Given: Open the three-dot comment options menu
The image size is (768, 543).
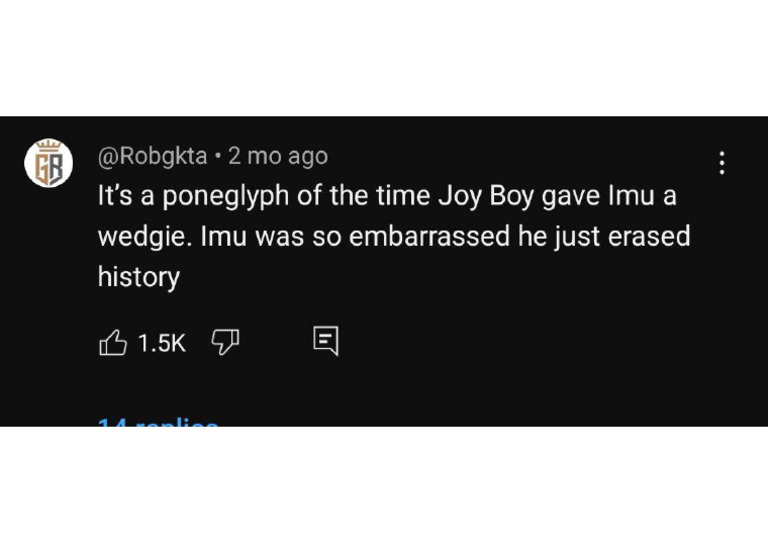Looking at the screenshot, I should click(722, 163).
